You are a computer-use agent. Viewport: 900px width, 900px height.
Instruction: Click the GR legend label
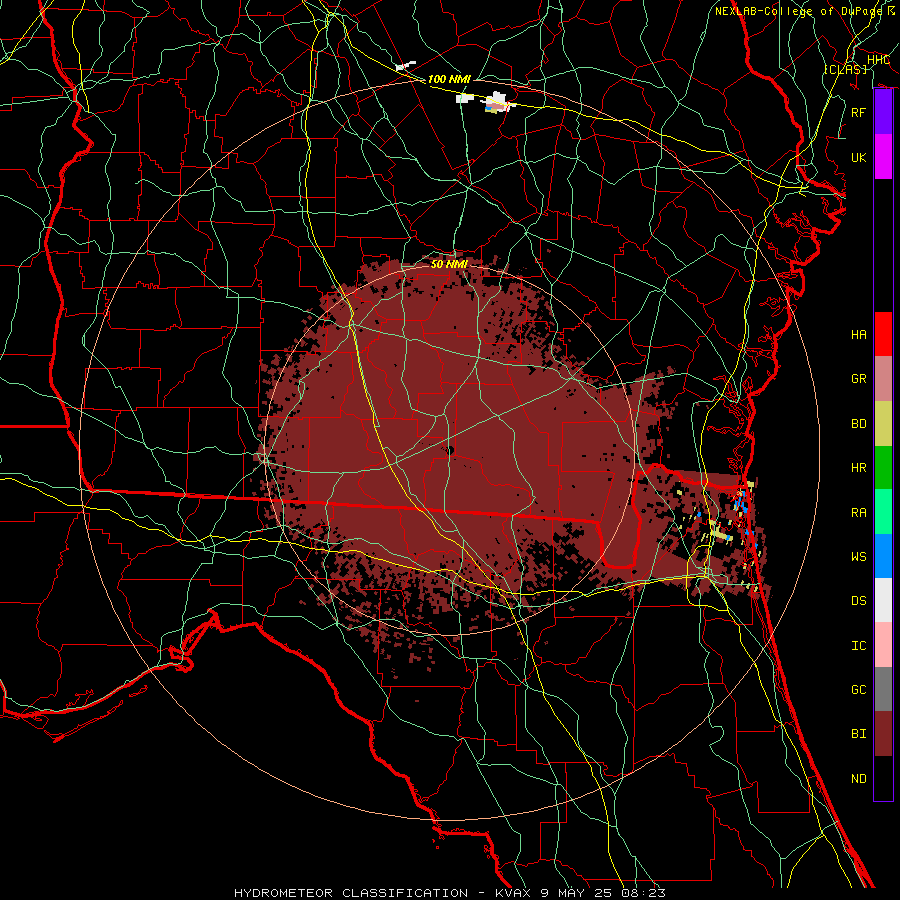858,379
